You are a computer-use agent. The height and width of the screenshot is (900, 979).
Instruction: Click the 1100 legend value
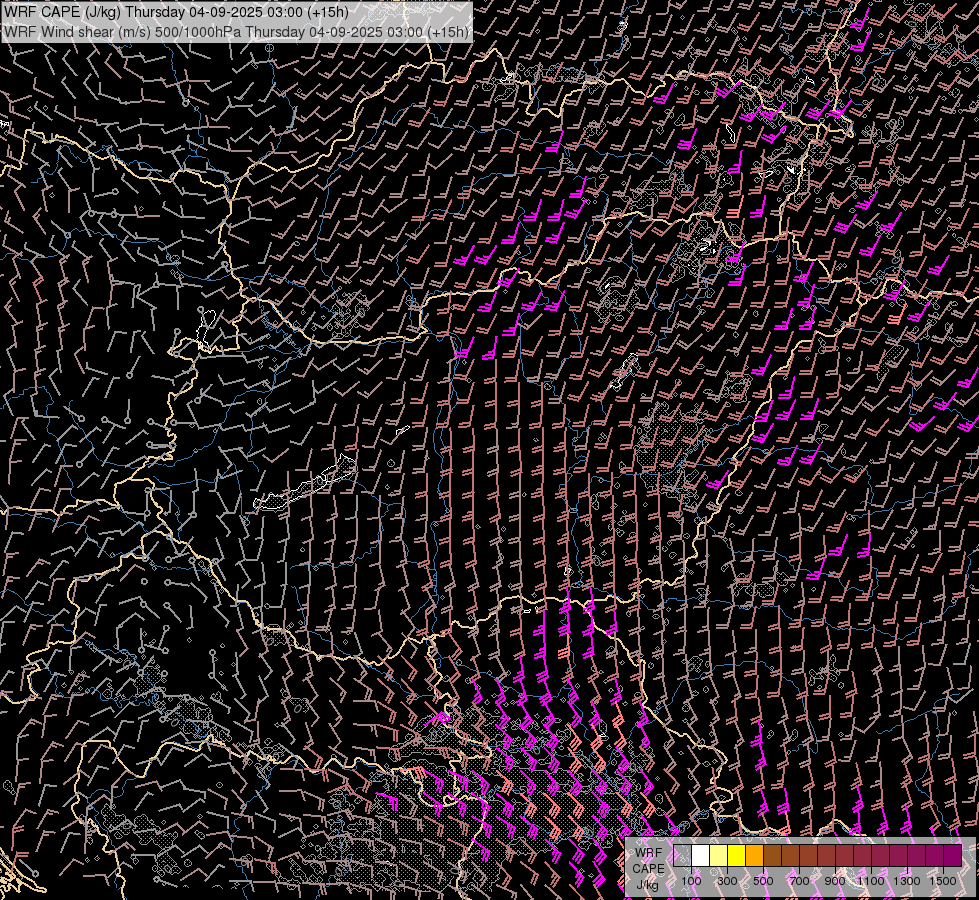pyautogui.click(x=870, y=881)
